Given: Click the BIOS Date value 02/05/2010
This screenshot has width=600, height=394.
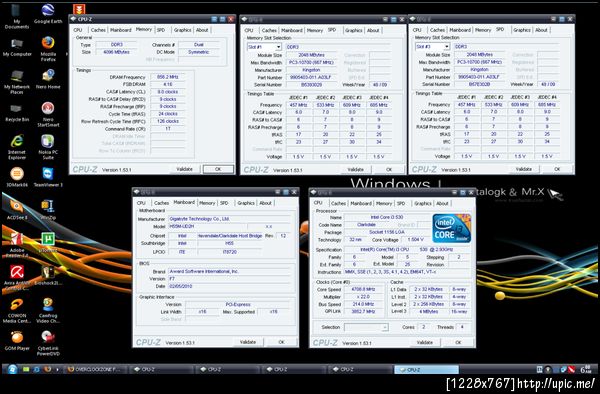Looking at the screenshot, I should click(230, 286).
